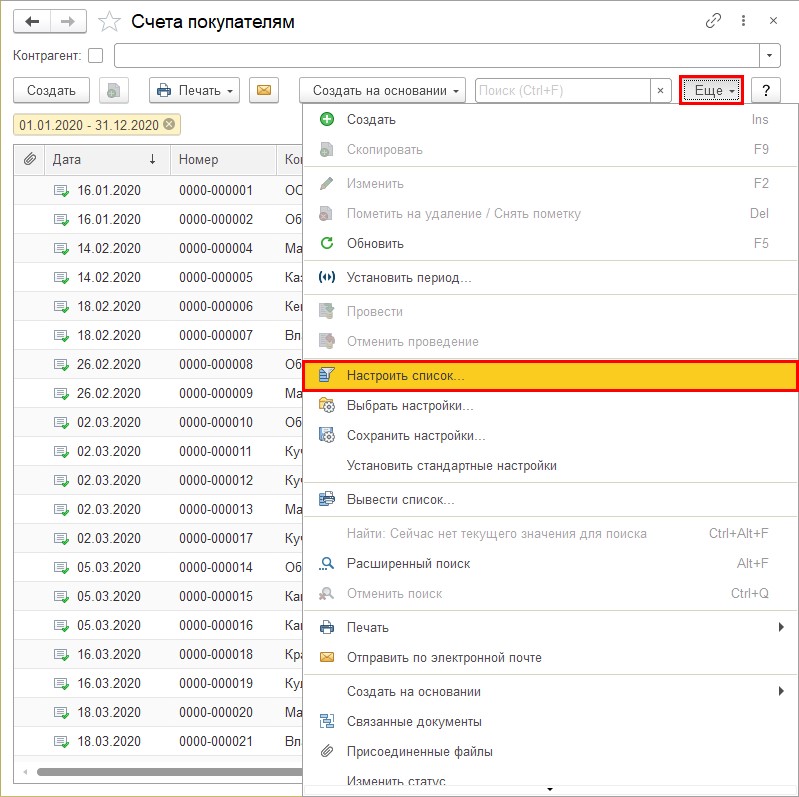The image size is (799, 797).
Task: Click the search field Поиск (Ctrl+F)
Action: (x=562, y=91)
